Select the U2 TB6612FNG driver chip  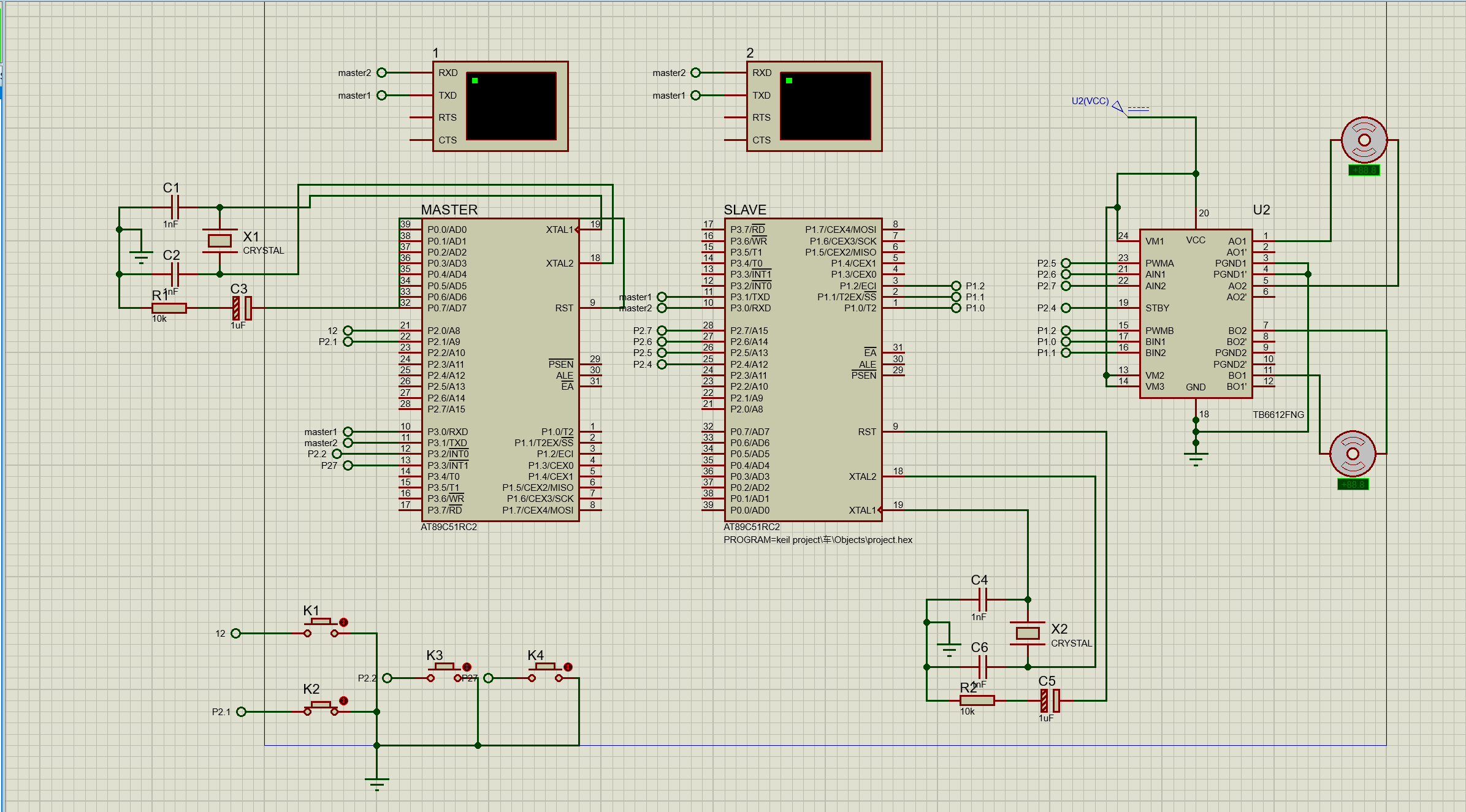point(1196,313)
